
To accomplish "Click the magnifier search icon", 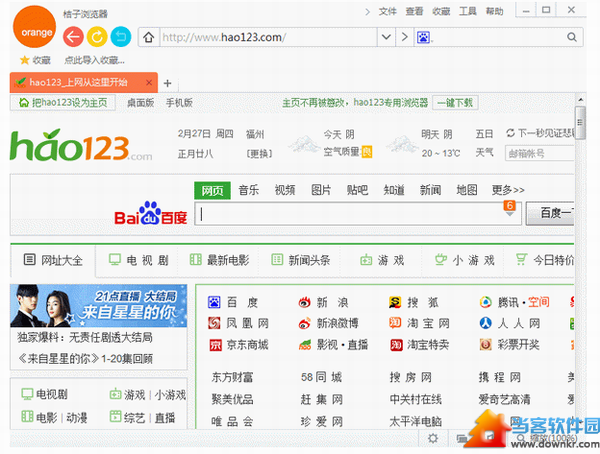I will coord(572,37).
